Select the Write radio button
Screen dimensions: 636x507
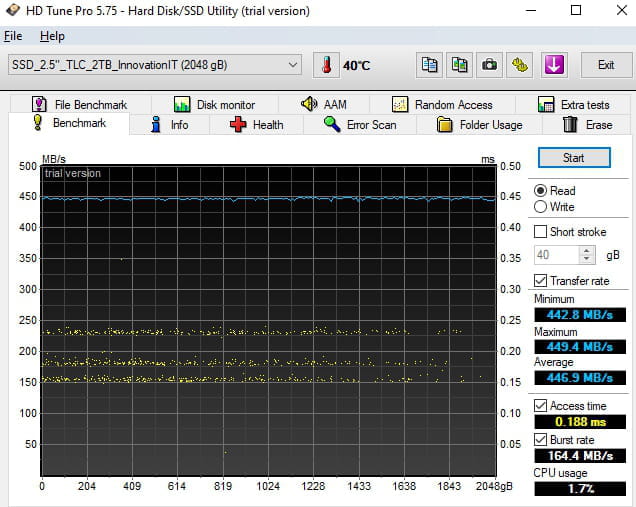click(x=541, y=206)
